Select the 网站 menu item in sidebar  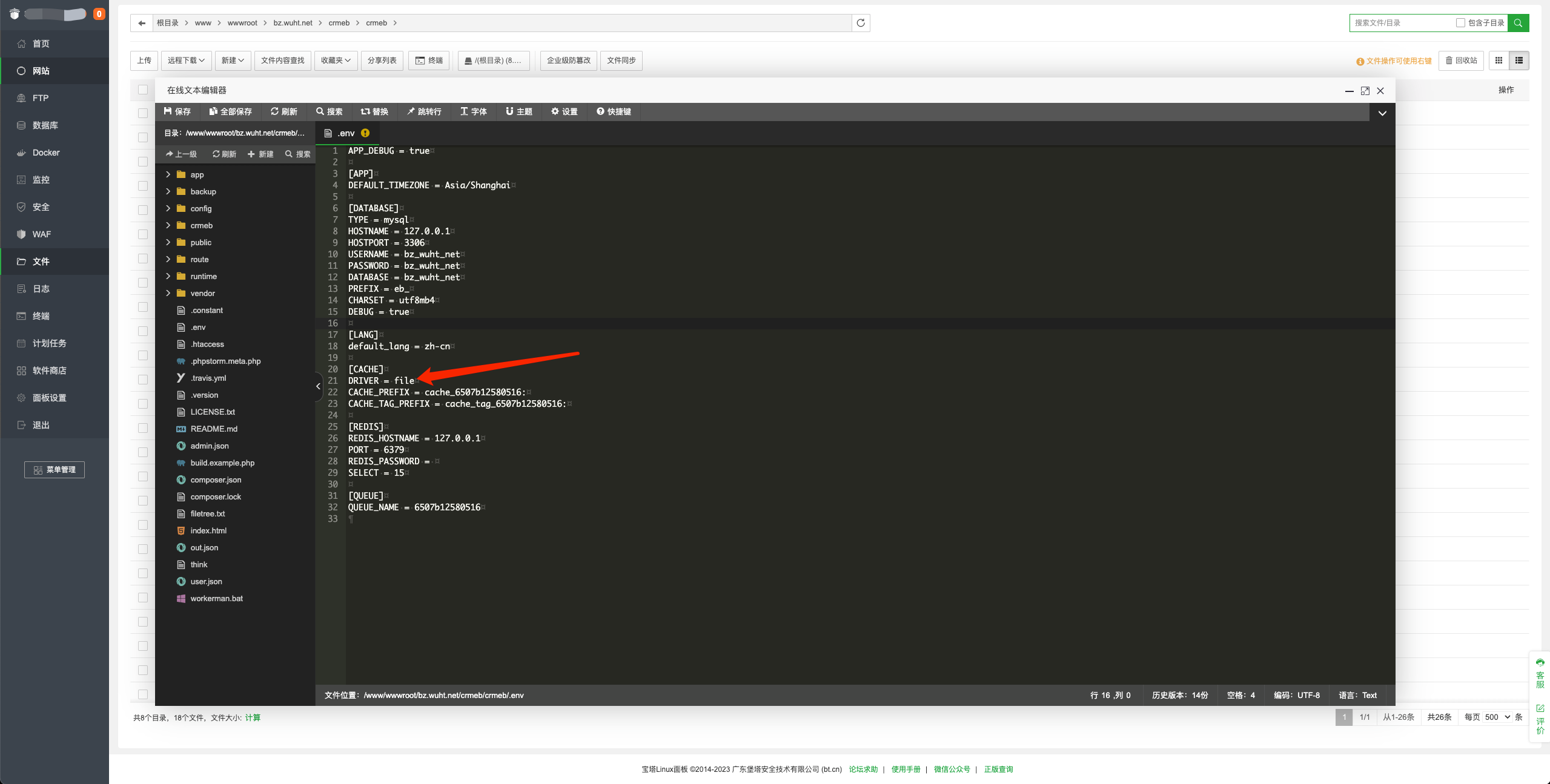(54, 70)
